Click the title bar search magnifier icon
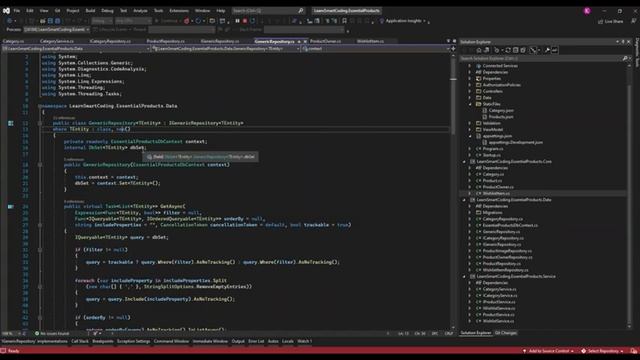This screenshot has height=360, width=640. pyautogui.click(x=301, y=11)
